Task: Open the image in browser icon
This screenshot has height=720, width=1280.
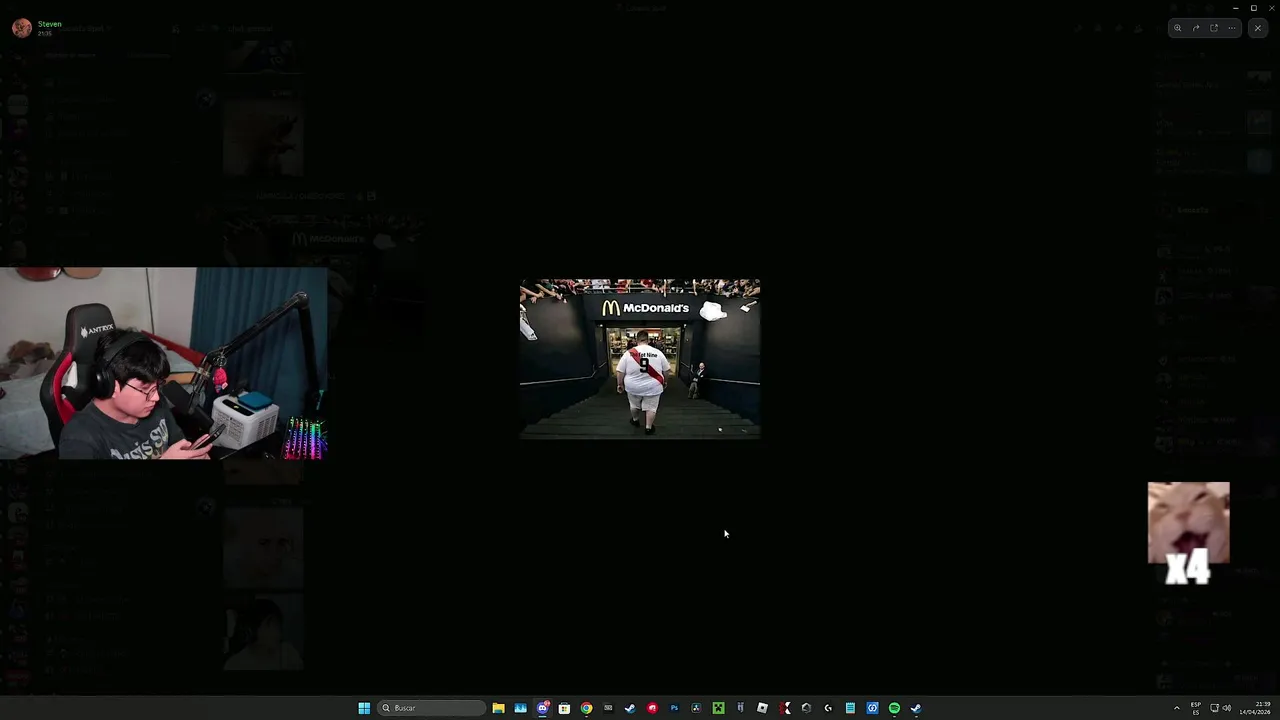Action: pyautogui.click(x=1214, y=28)
